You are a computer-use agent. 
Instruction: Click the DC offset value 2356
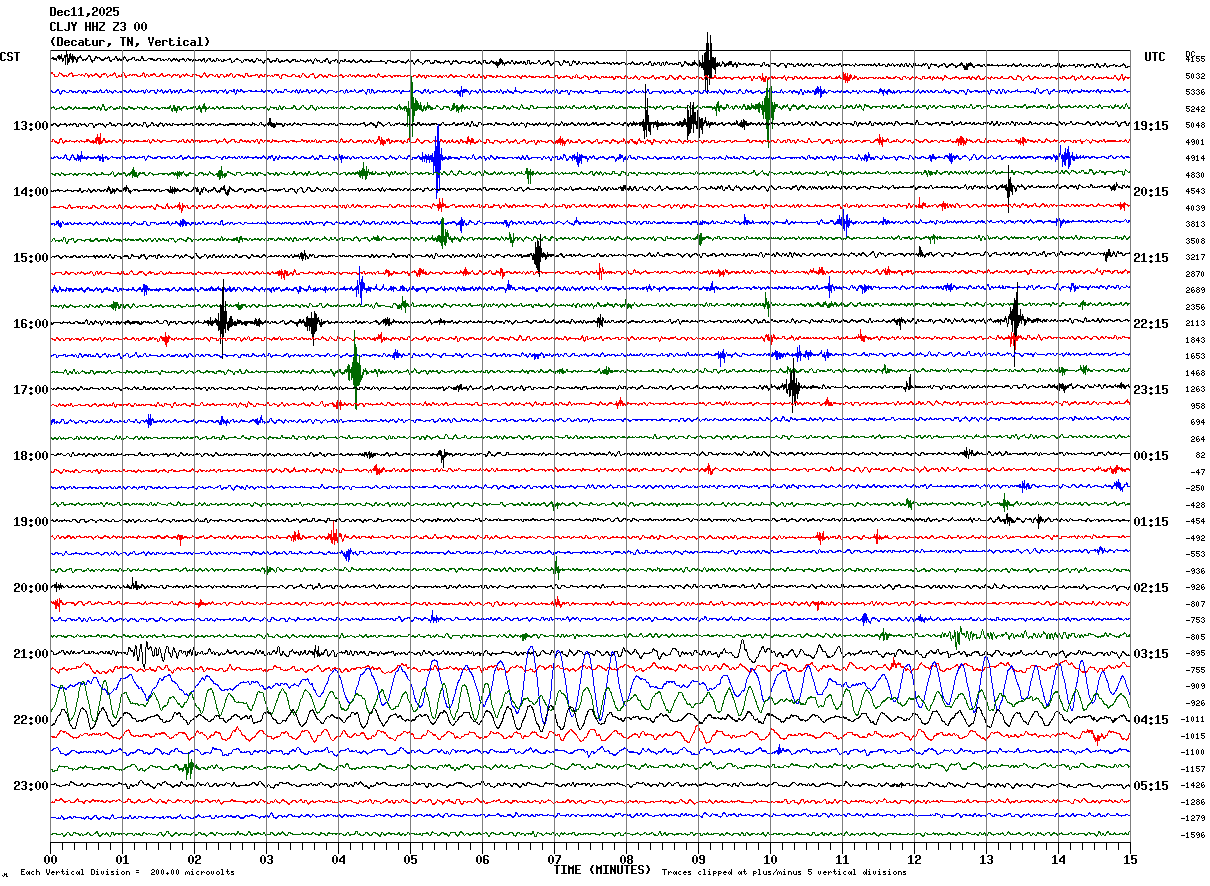[x=1195, y=307]
